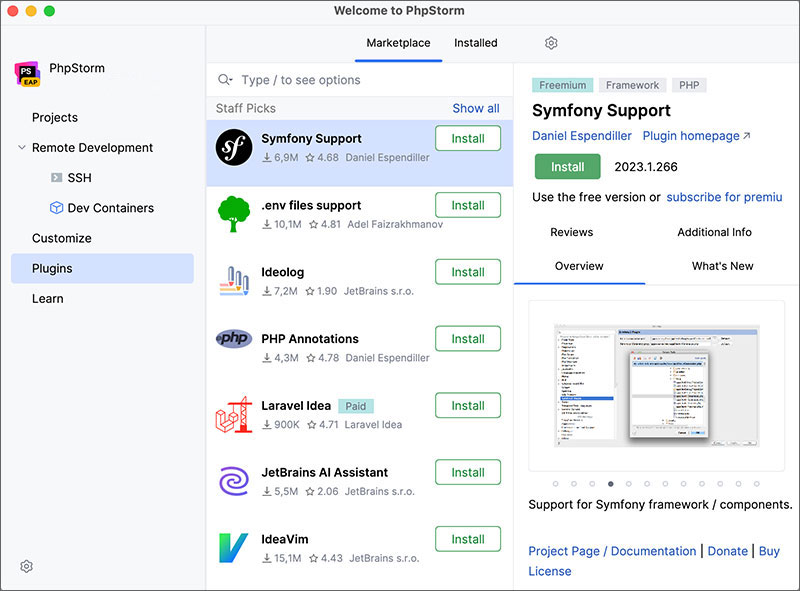Select the Overview tab

pyautogui.click(x=579, y=266)
